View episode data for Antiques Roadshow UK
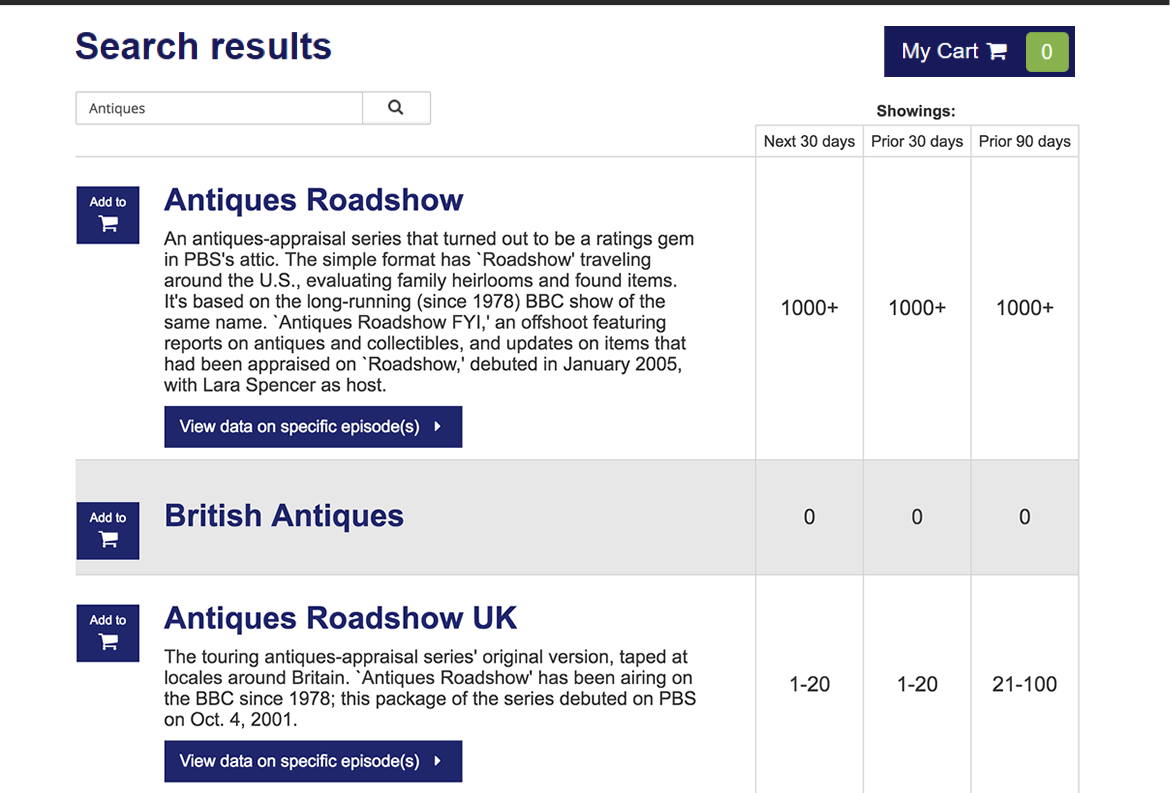Image resolution: width=1170 pixels, height=793 pixels. pos(312,761)
